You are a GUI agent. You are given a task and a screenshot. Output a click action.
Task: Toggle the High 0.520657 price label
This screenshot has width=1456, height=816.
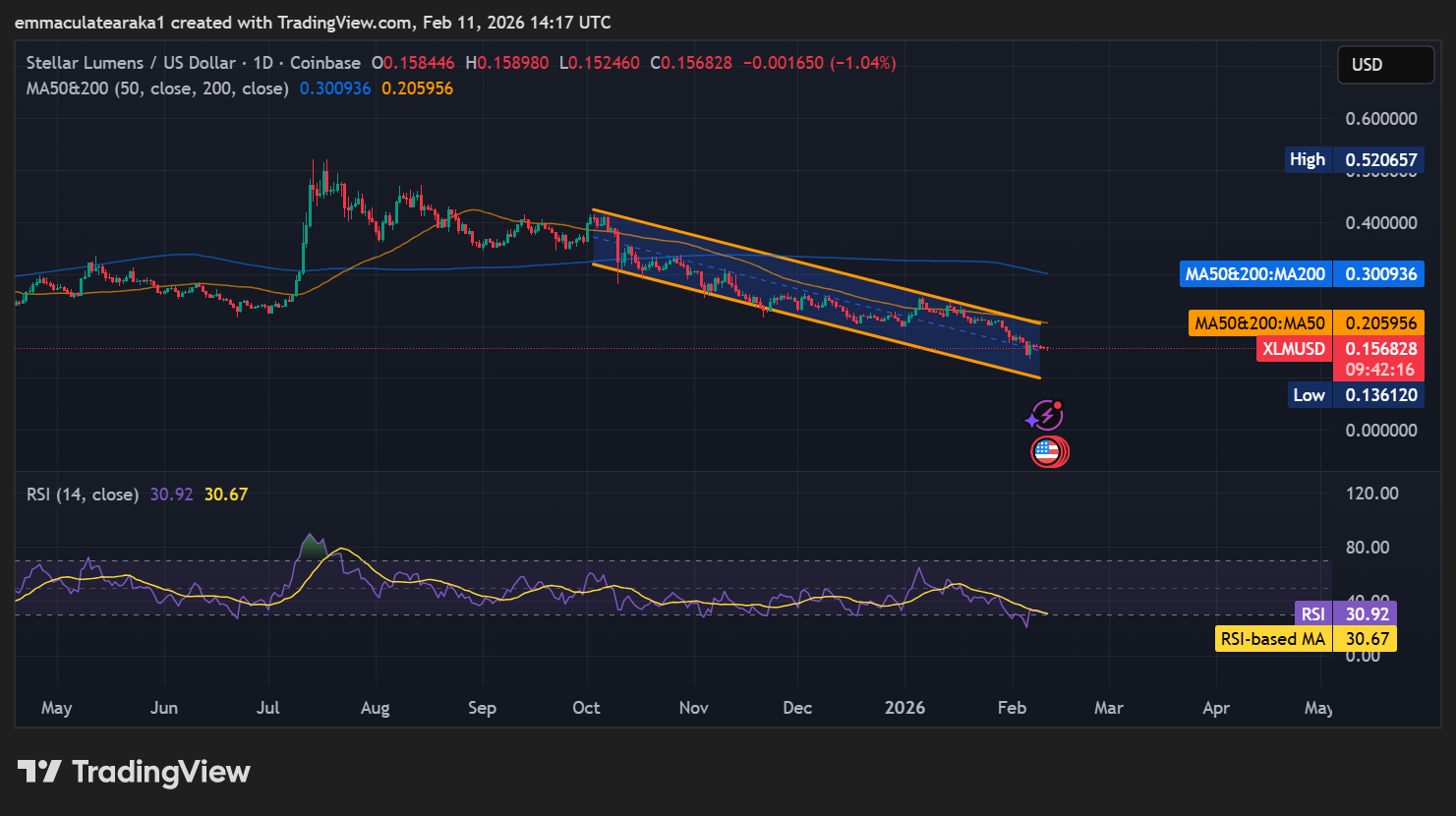[x=1354, y=158]
